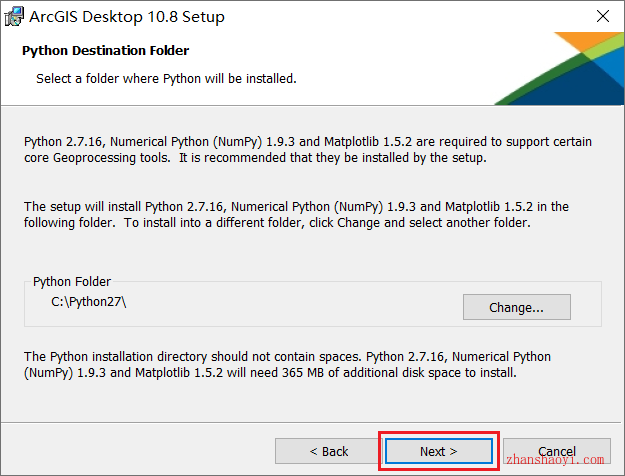The width and height of the screenshot is (625, 476).
Task: Click the 'Select a folder where Python' subtitle
Action: pyautogui.click(x=166, y=79)
